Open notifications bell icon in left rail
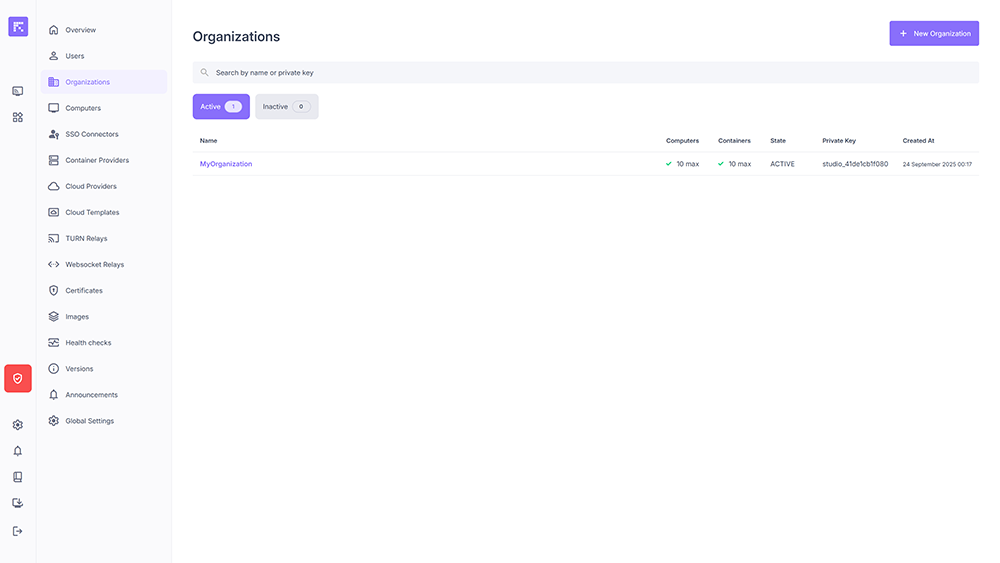Image resolution: width=1000 pixels, height=563 pixels. (x=18, y=451)
